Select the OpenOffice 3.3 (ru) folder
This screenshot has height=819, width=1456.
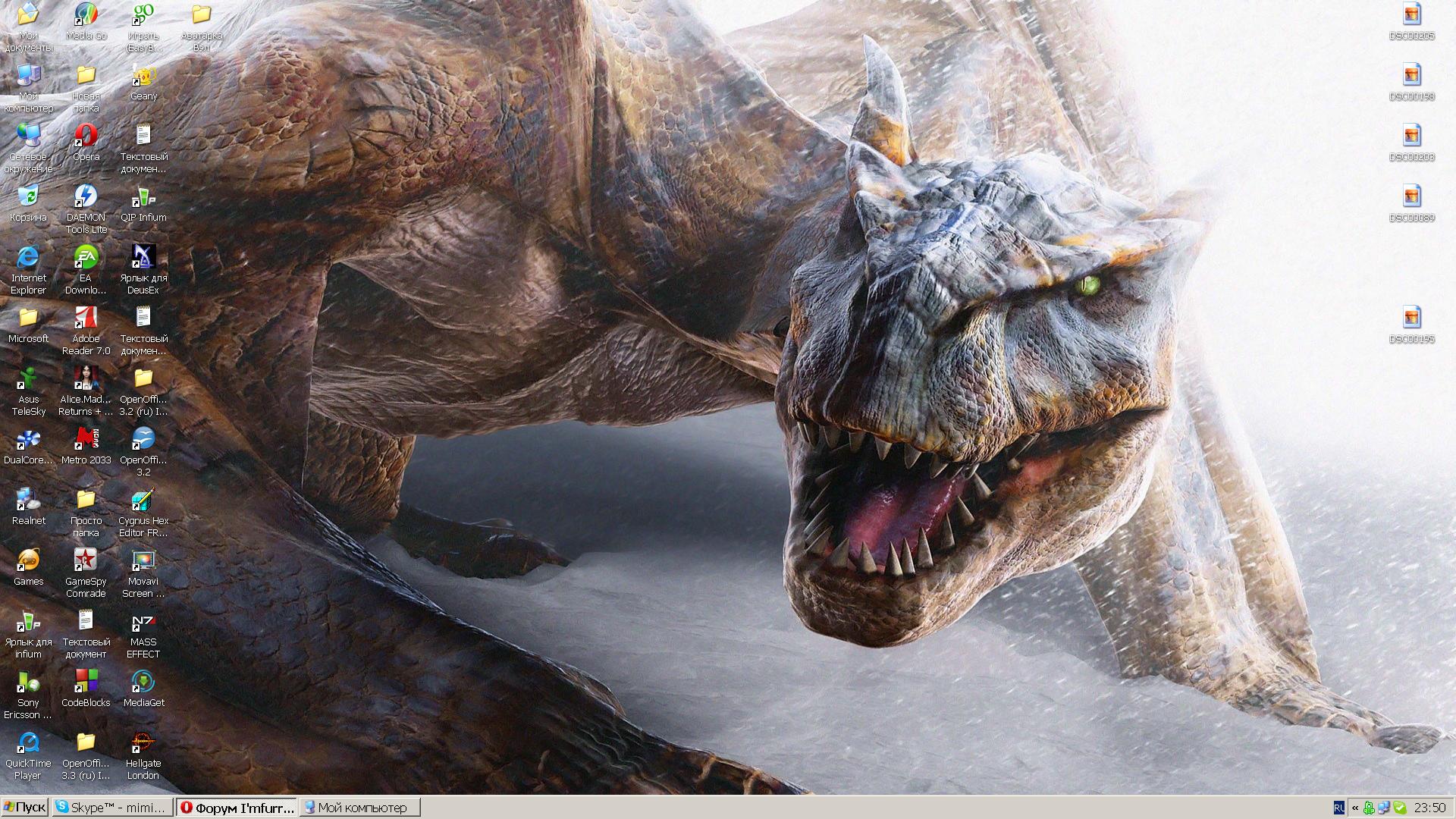[86, 755]
